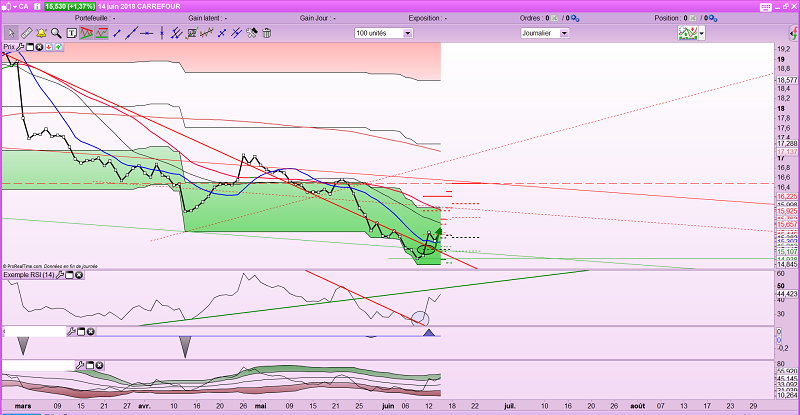Image resolution: width=800 pixels, height=415 pixels.
Task: Open the hammer and wrench settings tool
Action: point(252,33)
